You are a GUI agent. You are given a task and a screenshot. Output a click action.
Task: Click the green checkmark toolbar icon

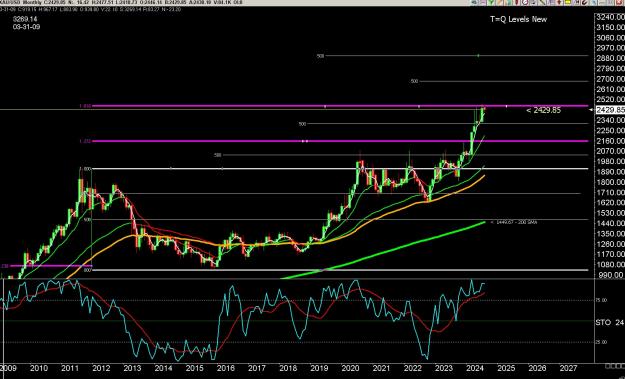pyautogui.click(x=491, y=2)
